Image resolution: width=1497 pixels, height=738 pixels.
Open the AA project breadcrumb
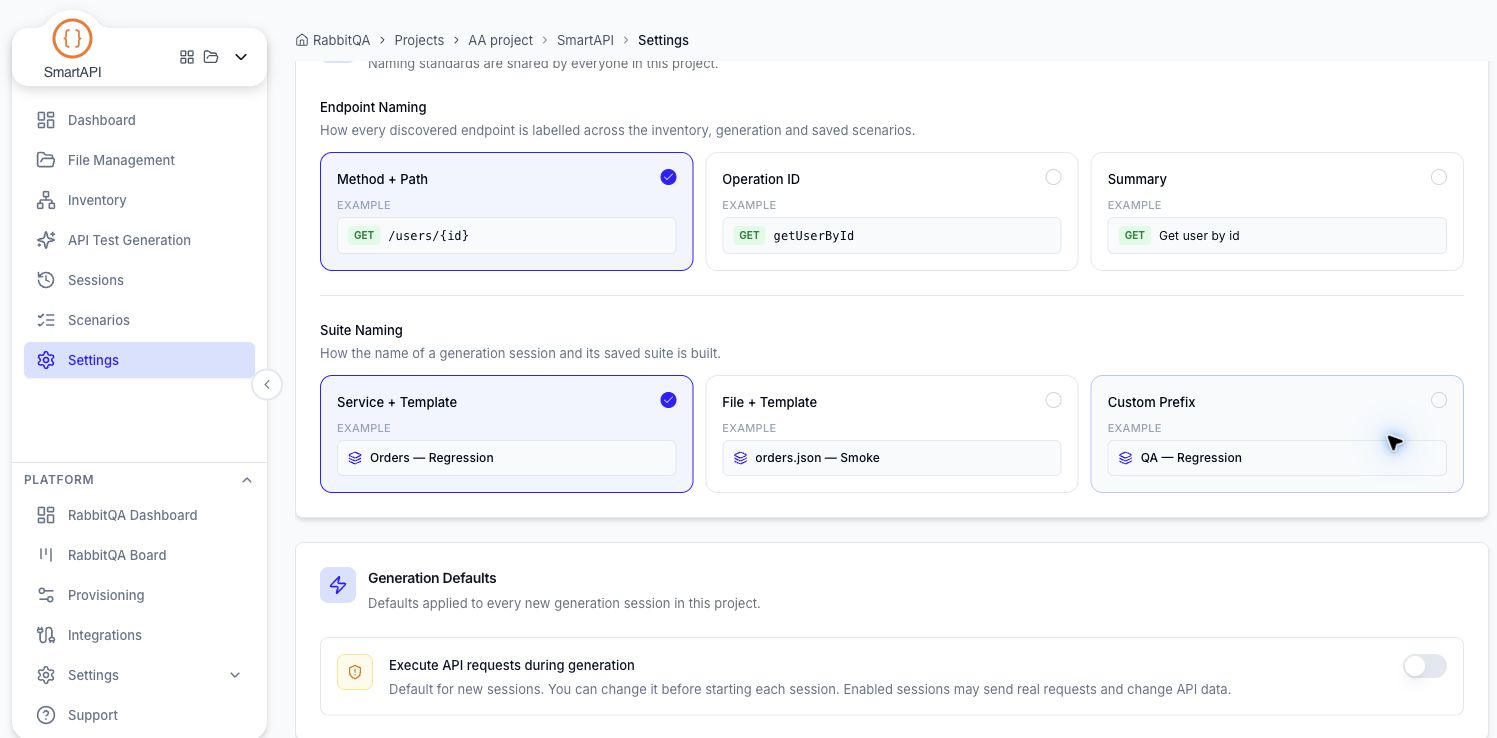click(x=500, y=40)
